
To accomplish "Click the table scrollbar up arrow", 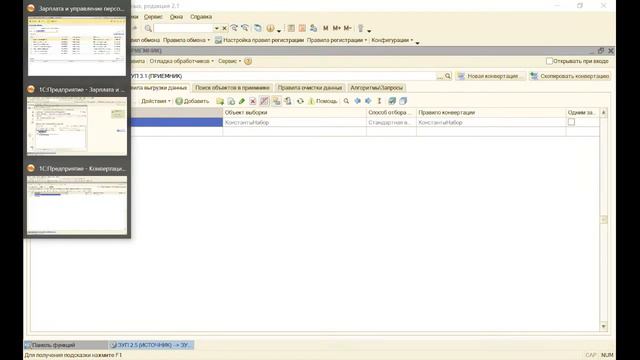I will pyautogui.click(x=604, y=112).
